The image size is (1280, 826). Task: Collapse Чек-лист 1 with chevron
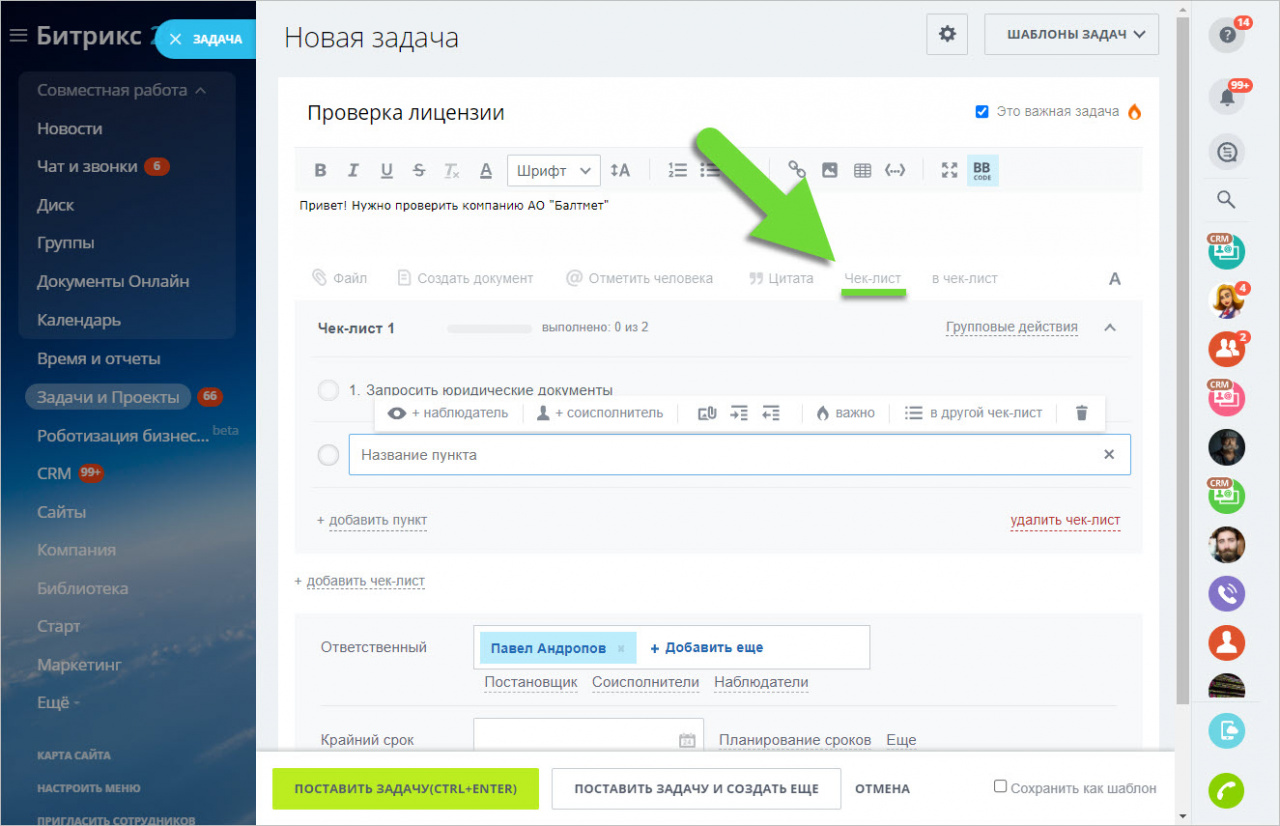pyautogui.click(x=1110, y=327)
